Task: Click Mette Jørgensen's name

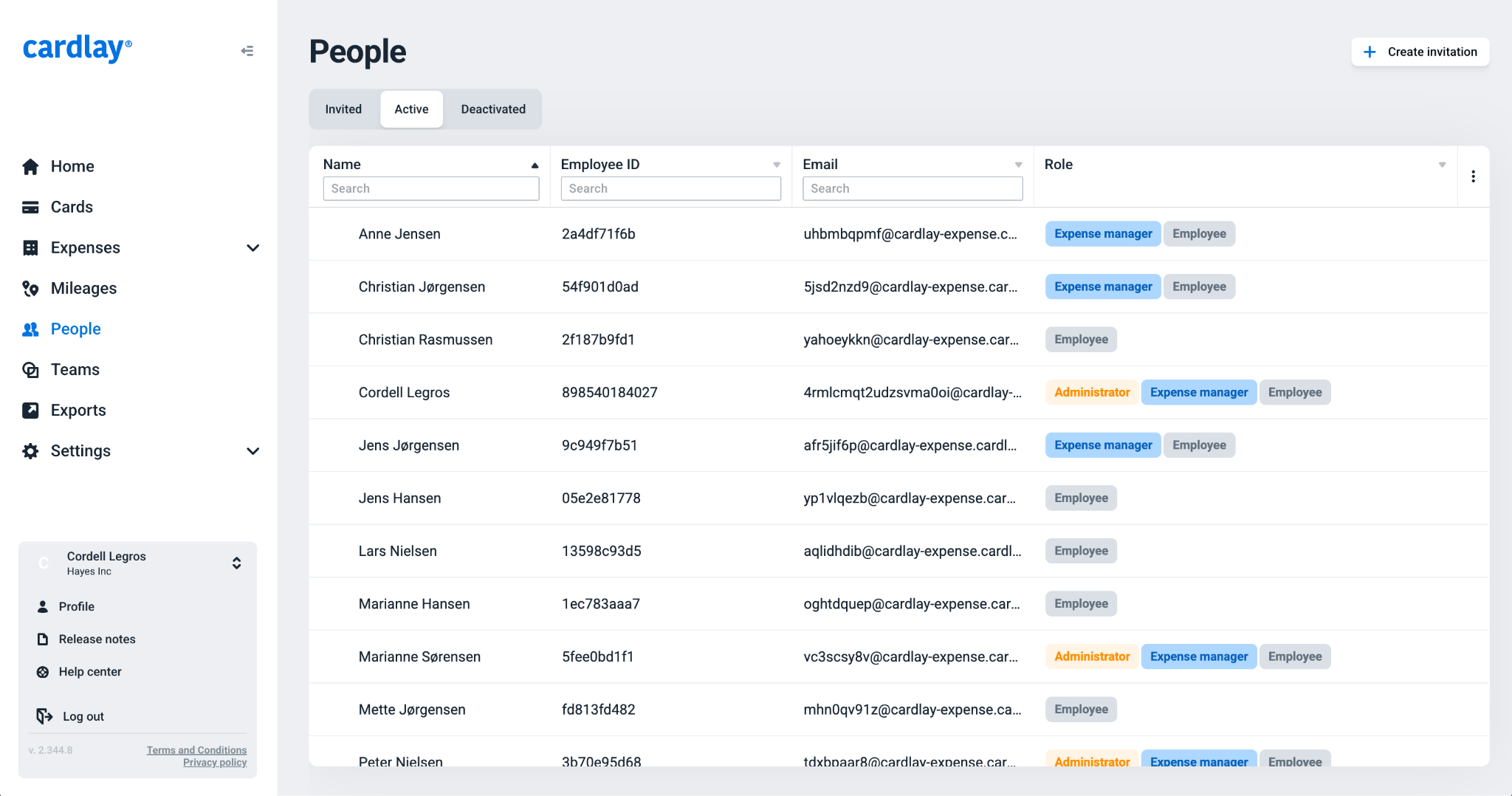Action: click(x=412, y=710)
